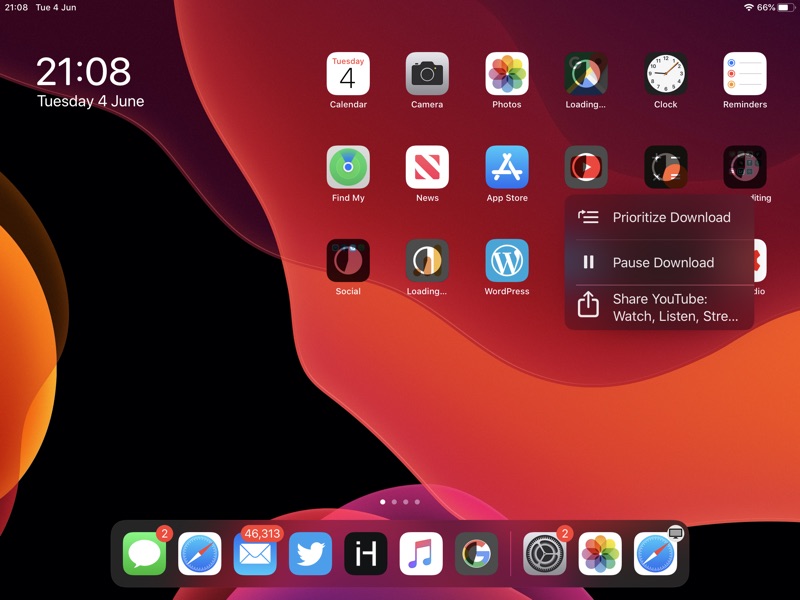800x600 pixels.
Task: Launch Twitter from the dock
Action: (x=310, y=554)
